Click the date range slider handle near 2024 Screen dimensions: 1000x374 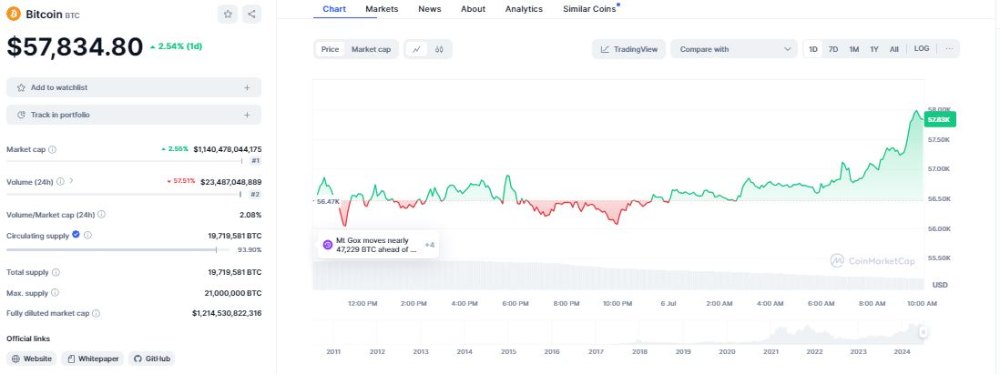[923, 331]
